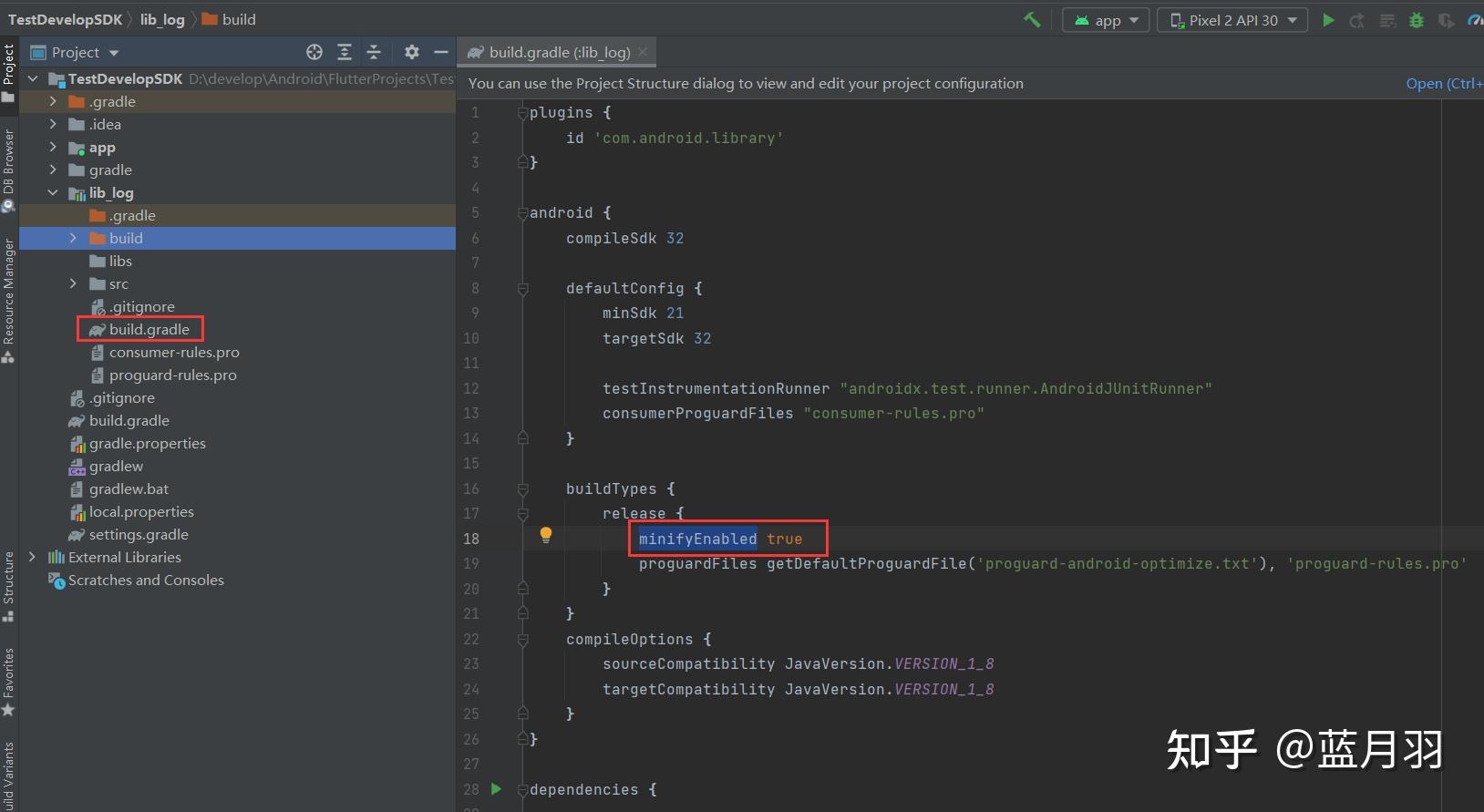1484x812 pixels.
Task: Expand the app module
Action: (x=53, y=147)
